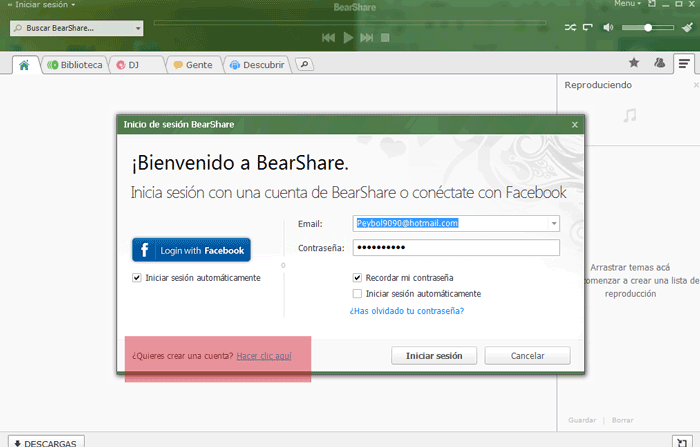The height and width of the screenshot is (447, 700).
Task: Open the DESCARGAS panel
Action: tap(46, 442)
